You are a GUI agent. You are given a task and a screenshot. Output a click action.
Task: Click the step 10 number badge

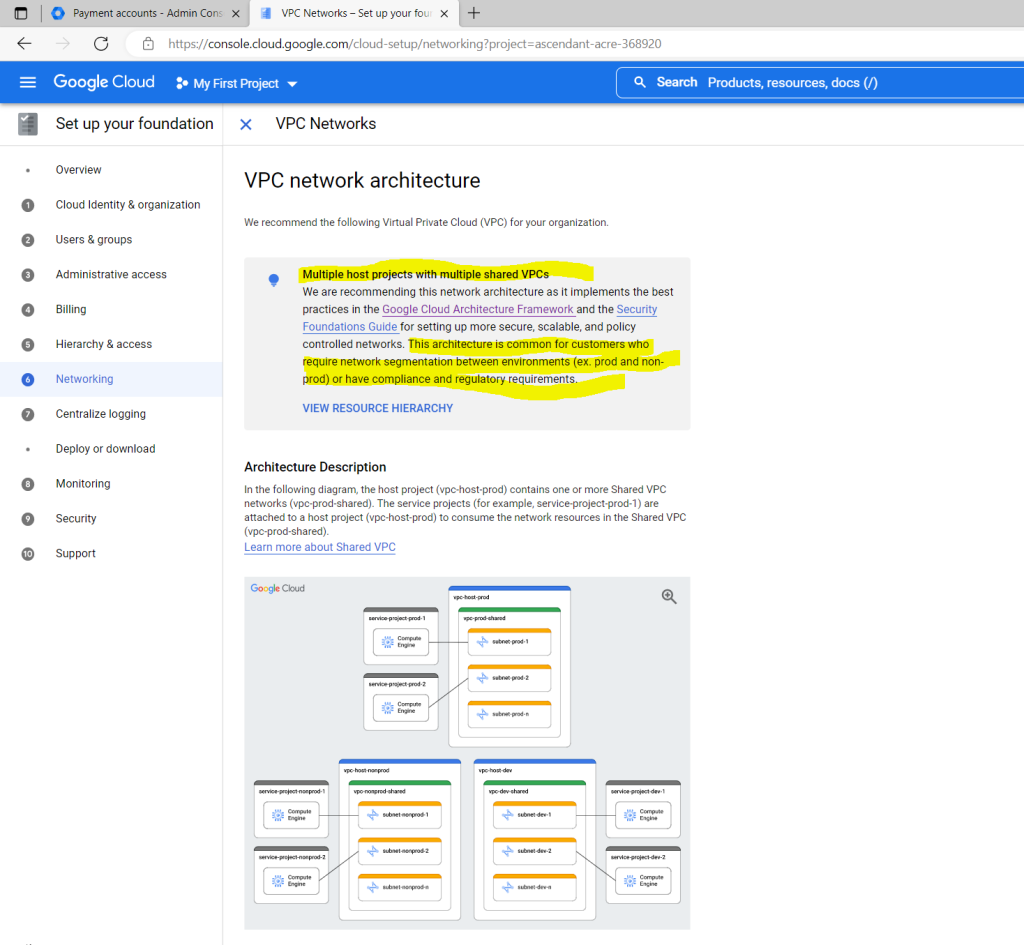point(27,554)
